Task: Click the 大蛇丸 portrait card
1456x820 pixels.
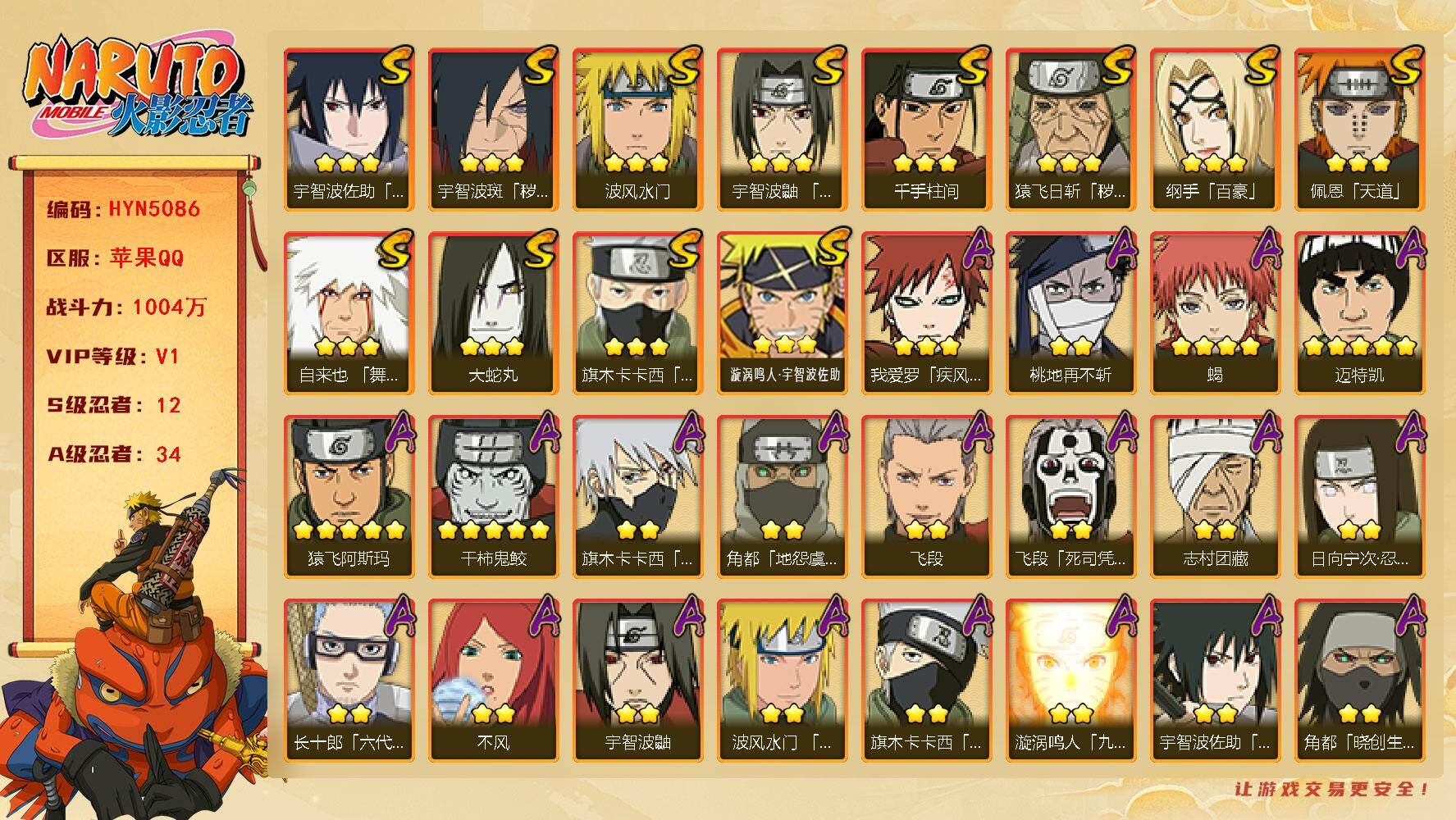Action: (493, 313)
